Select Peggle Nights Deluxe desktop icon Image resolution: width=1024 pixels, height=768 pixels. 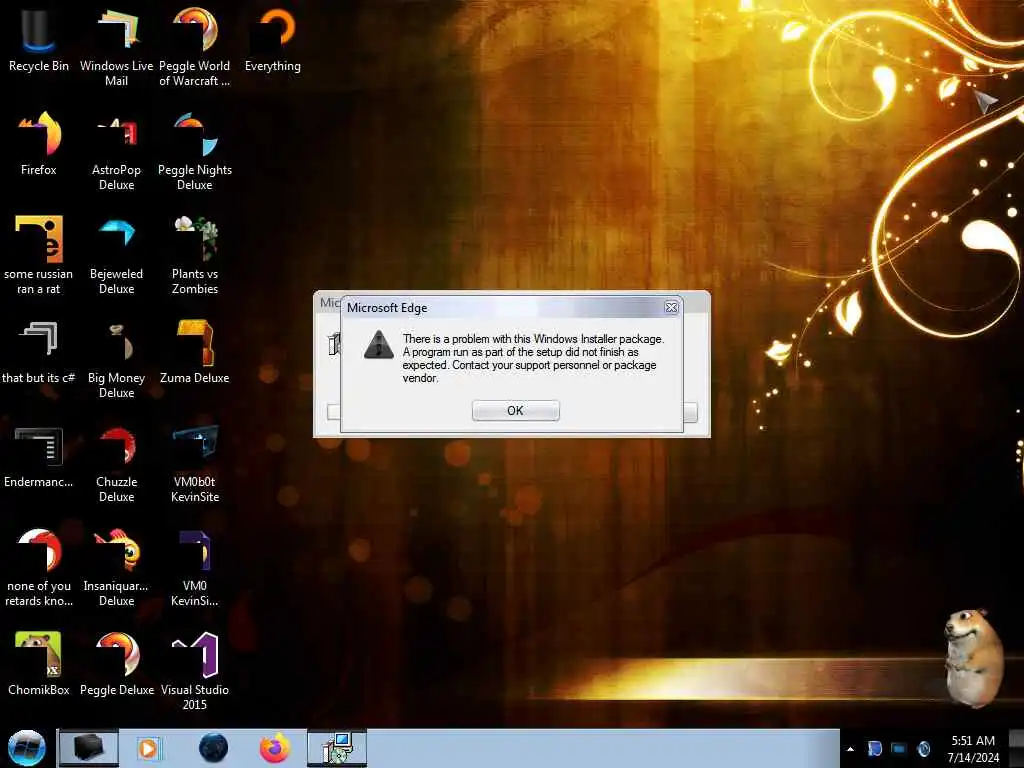pos(195,150)
